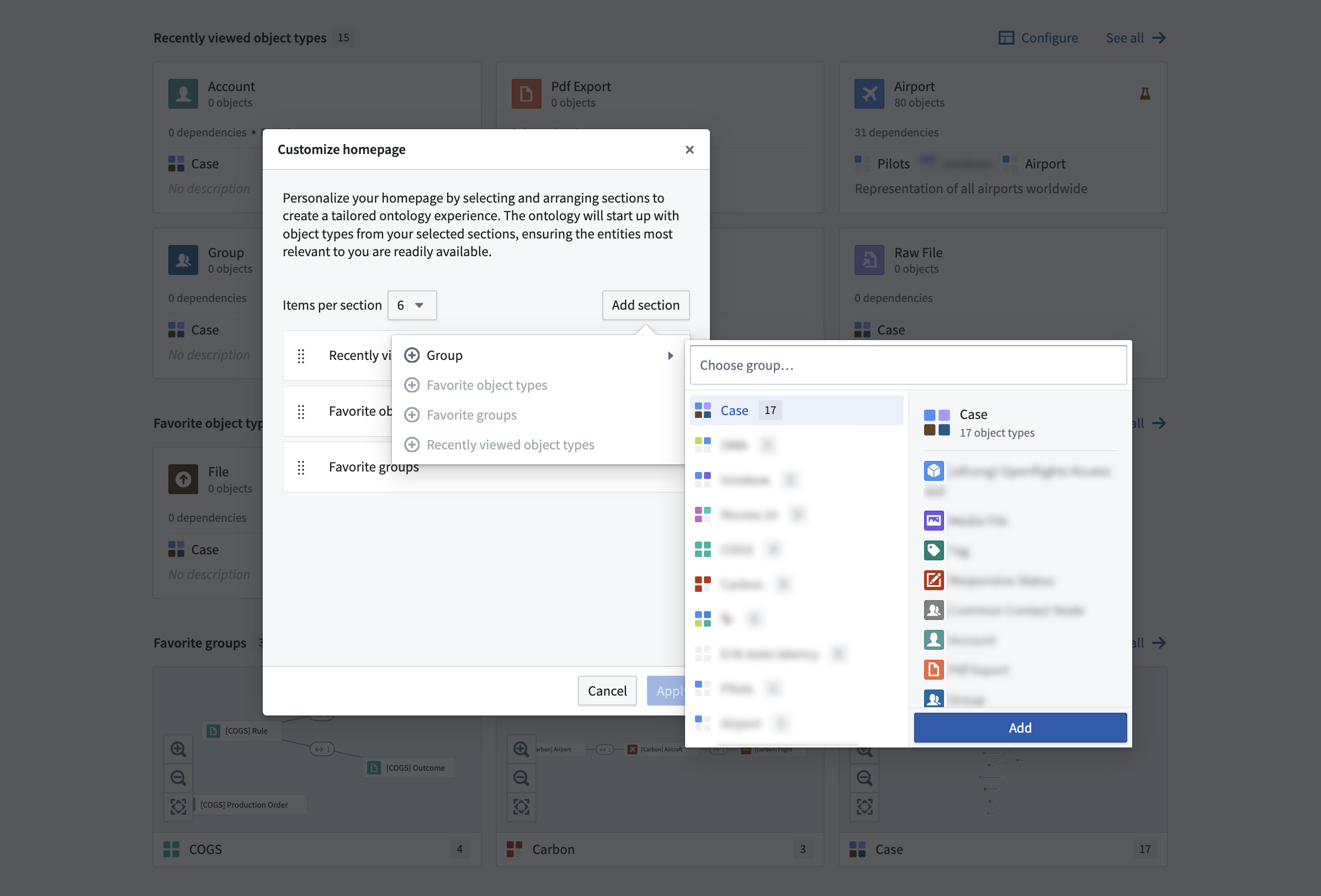
Task: Click the Configure link
Action: [1038, 38]
